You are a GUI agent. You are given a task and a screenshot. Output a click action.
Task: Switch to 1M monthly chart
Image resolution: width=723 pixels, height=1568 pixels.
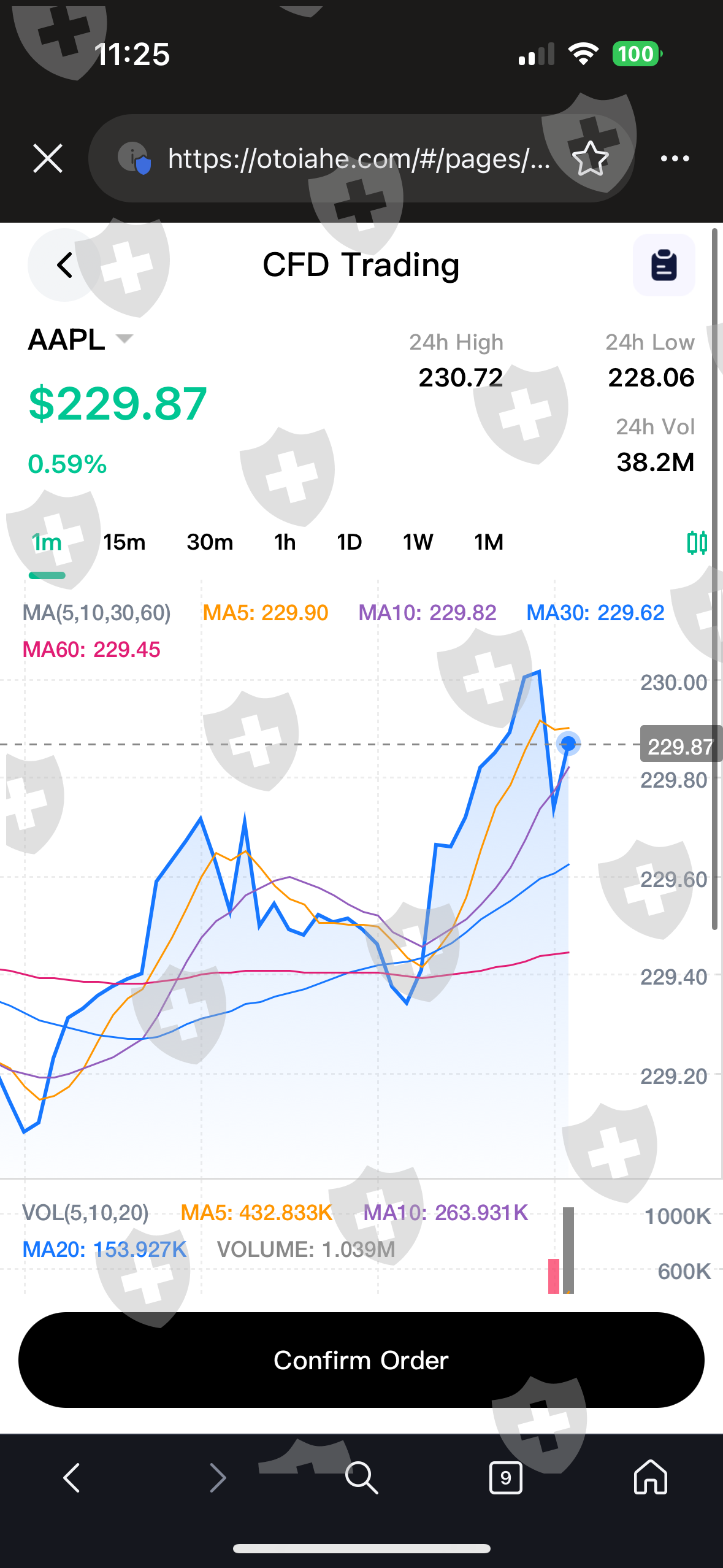pos(488,542)
